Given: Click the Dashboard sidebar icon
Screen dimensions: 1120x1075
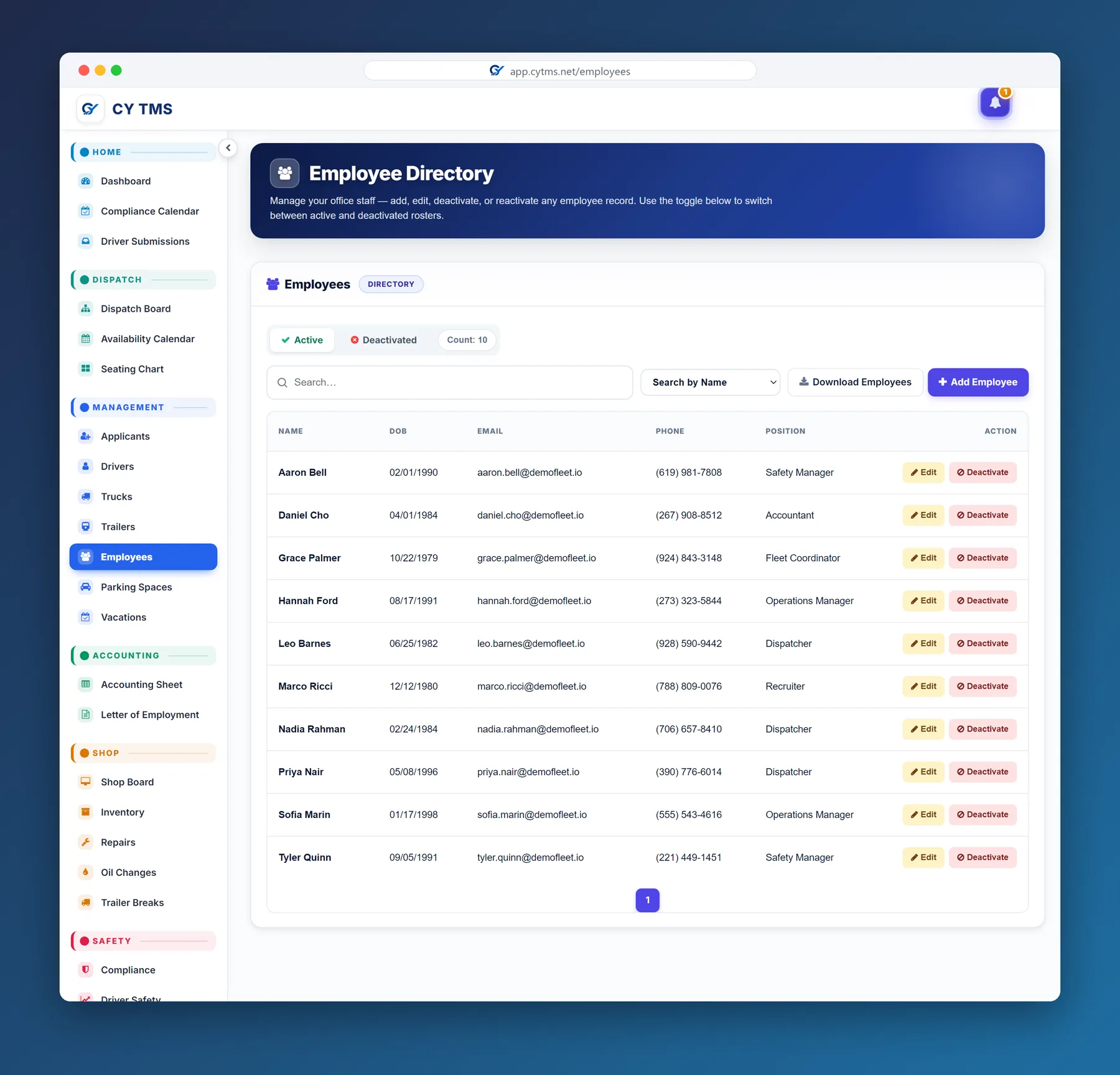Looking at the screenshot, I should click(86, 181).
